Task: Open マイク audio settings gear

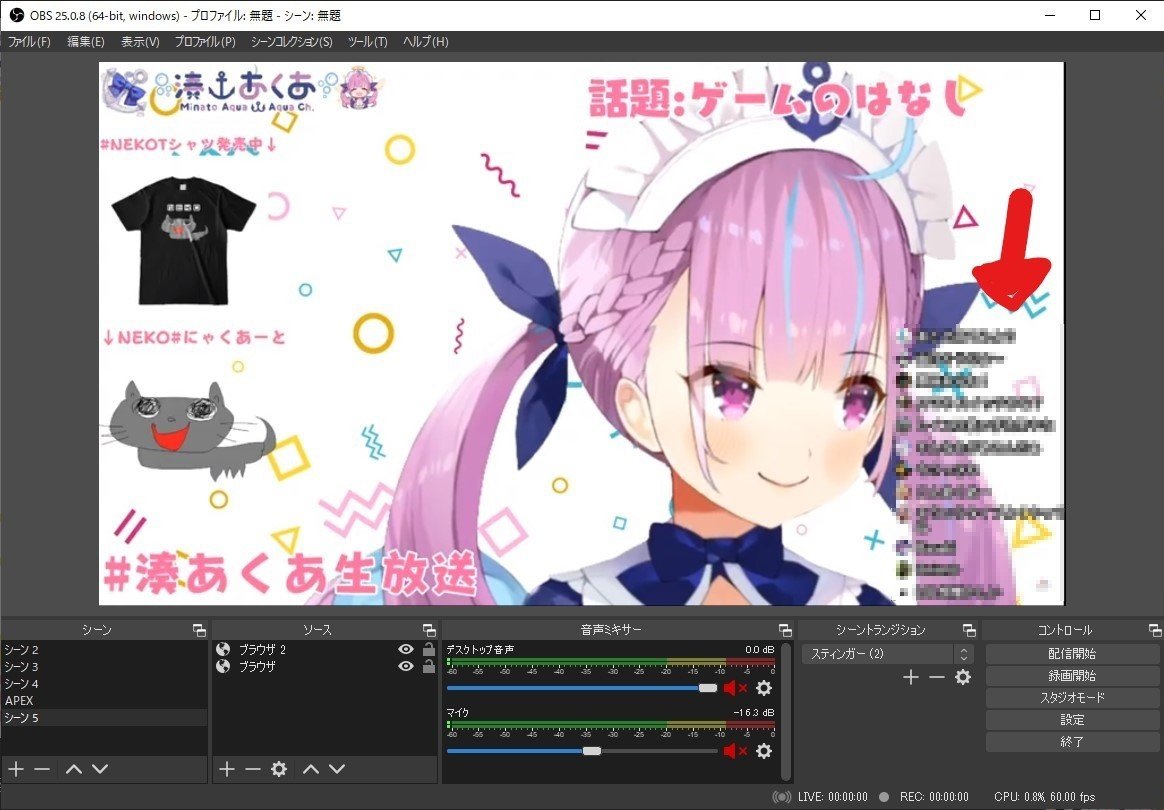Action: (764, 751)
